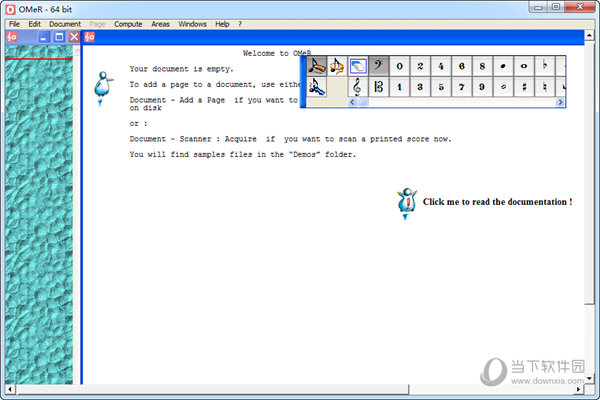The width and height of the screenshot is (600, 400).
Task: Pick digit 4 in the symbol palette
Action: pyautogui.click(x=441, y=66)
